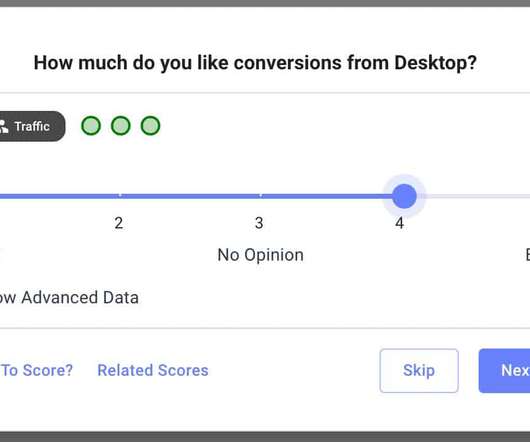The width and height of the screenshot is (530, 442).
Task: Click the number 4 label under slider
Action: (400, 223)
